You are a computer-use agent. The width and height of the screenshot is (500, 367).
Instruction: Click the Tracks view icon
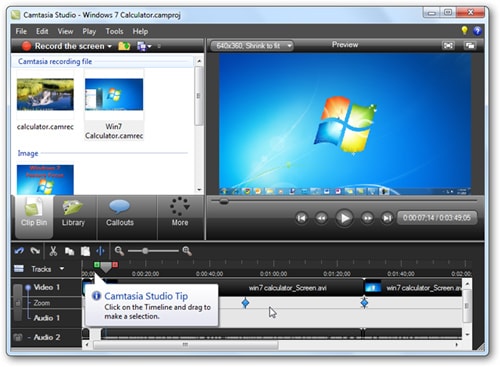click(x=19, y=269)
